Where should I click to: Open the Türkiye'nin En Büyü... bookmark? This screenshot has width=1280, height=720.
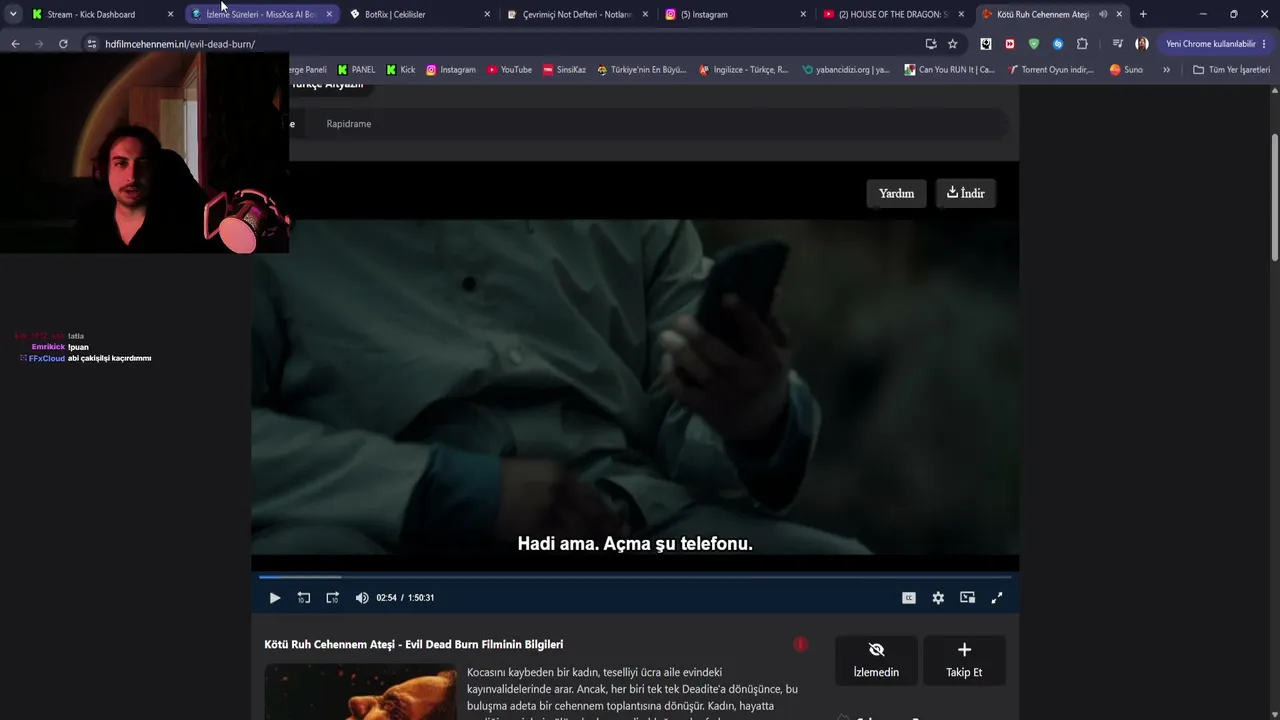[x=642, y=70]
